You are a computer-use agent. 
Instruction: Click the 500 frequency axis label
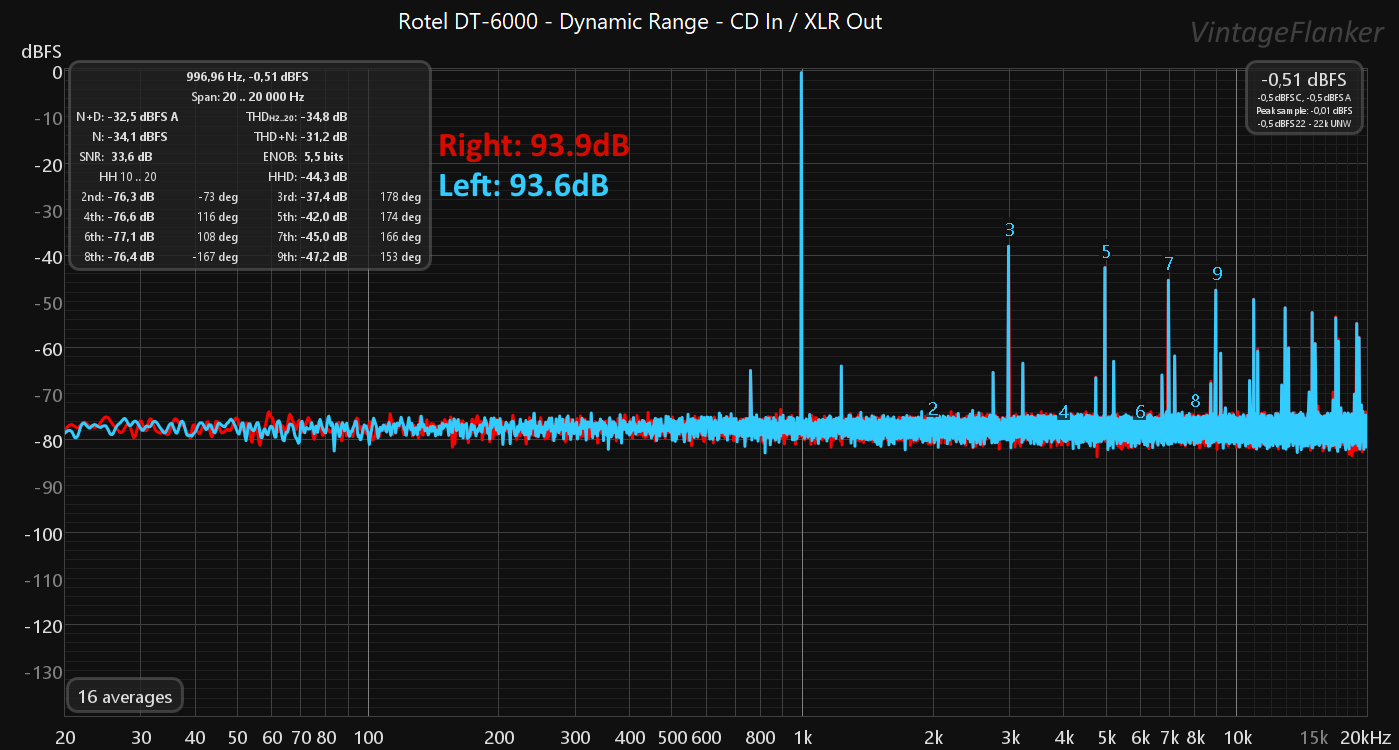tap(671, 738)
